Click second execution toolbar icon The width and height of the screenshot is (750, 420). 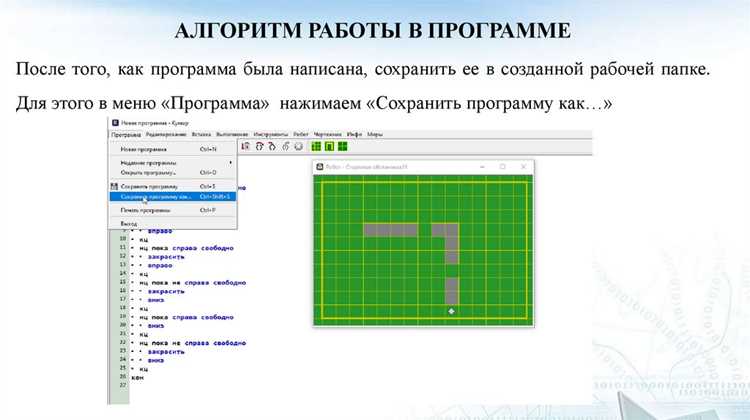[x=259, y=146]
